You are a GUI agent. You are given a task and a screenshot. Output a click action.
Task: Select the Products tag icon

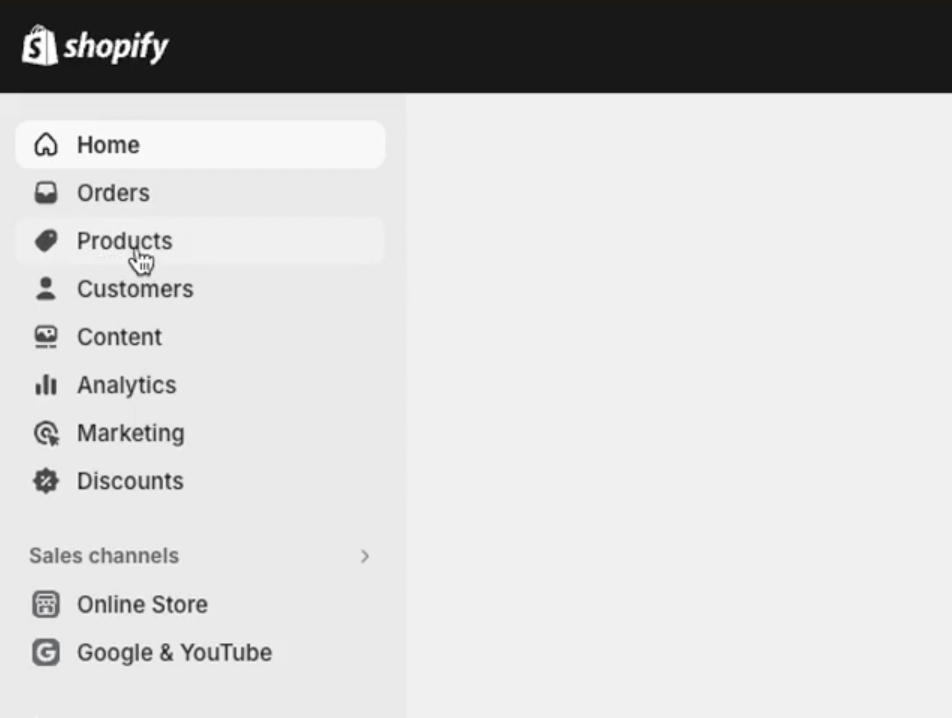tap(46, 241)
